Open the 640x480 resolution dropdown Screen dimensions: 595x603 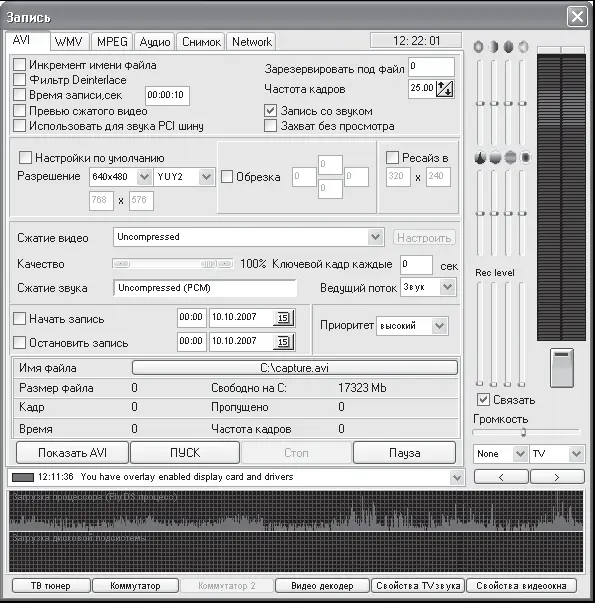coord(145,177)
